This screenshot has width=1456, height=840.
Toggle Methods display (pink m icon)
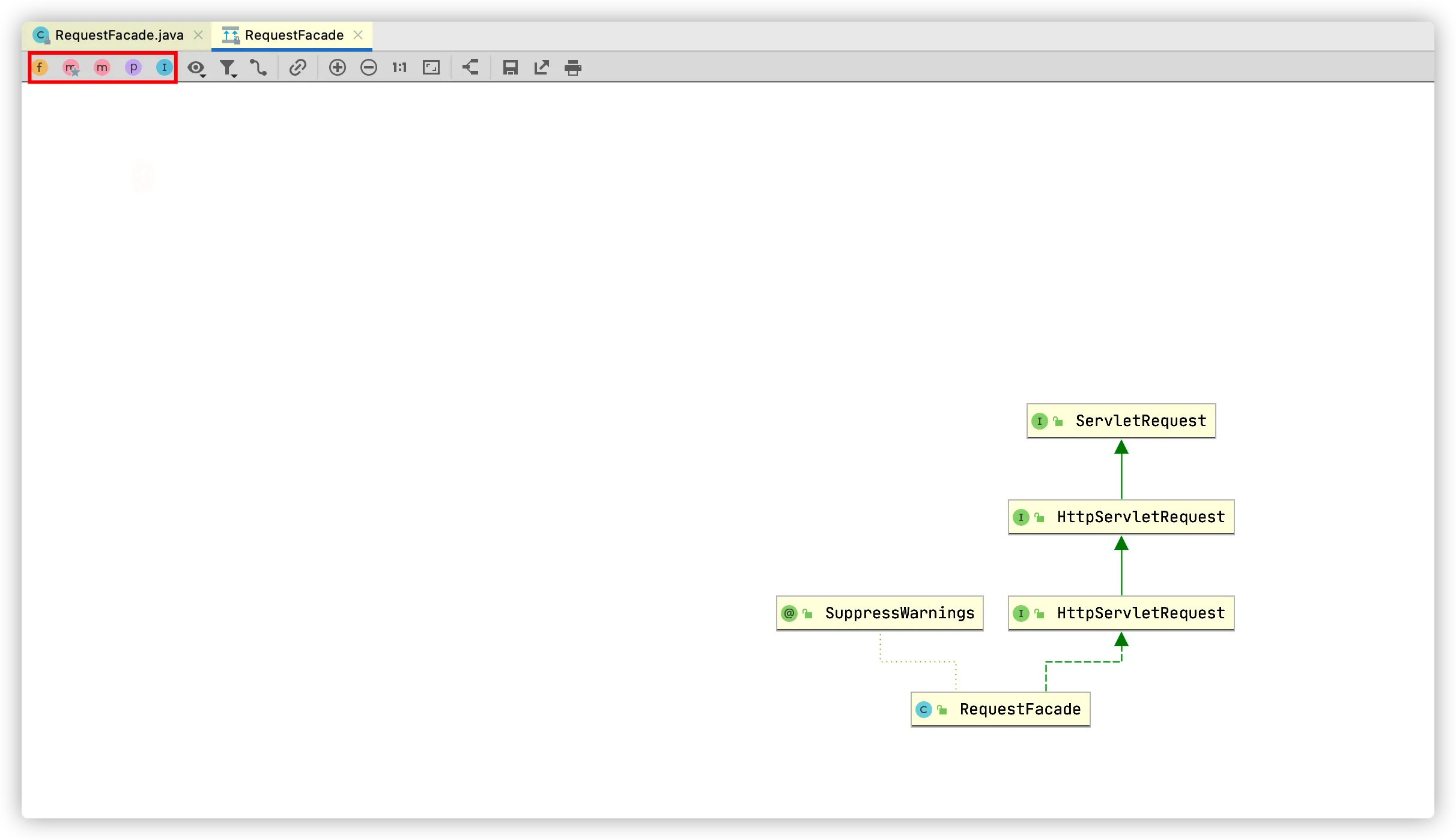tap(102, 67)
